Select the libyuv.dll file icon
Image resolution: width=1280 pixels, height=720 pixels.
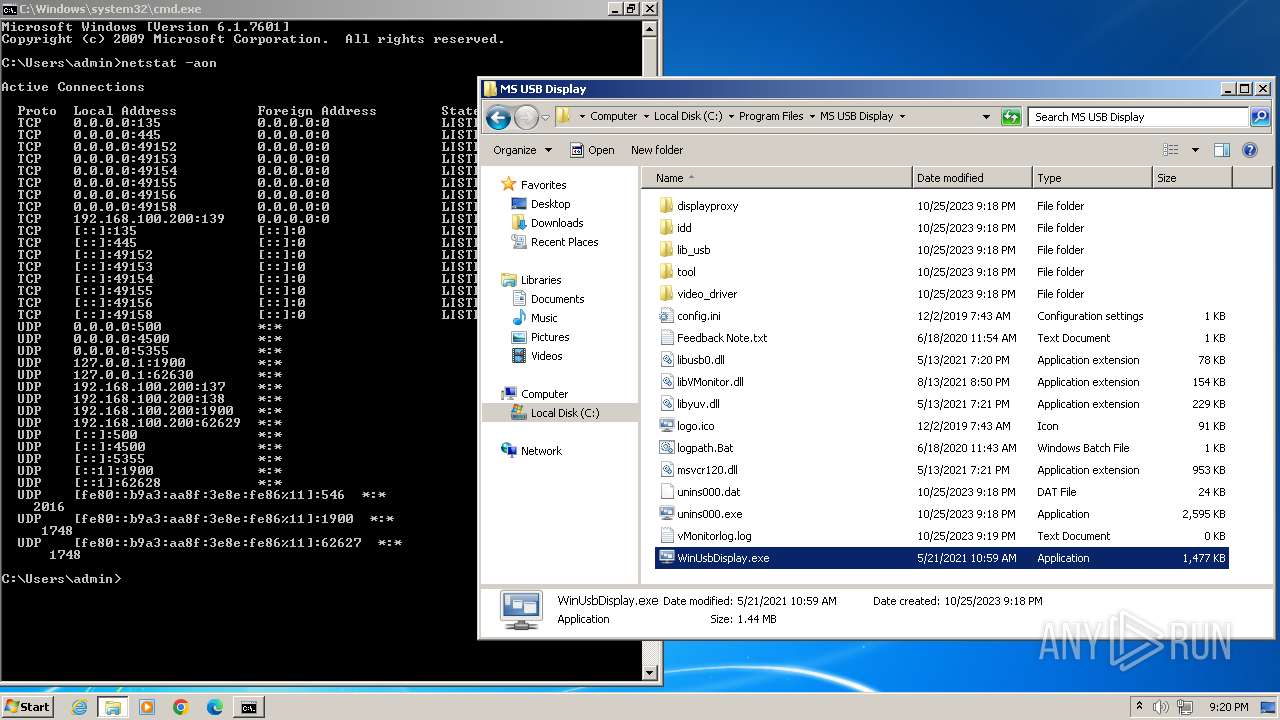667,404
